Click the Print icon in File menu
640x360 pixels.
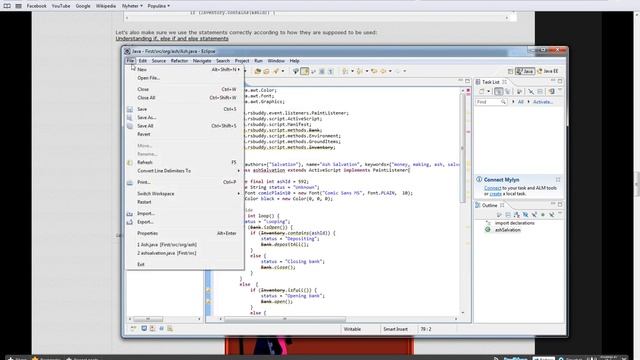(130, 182)
